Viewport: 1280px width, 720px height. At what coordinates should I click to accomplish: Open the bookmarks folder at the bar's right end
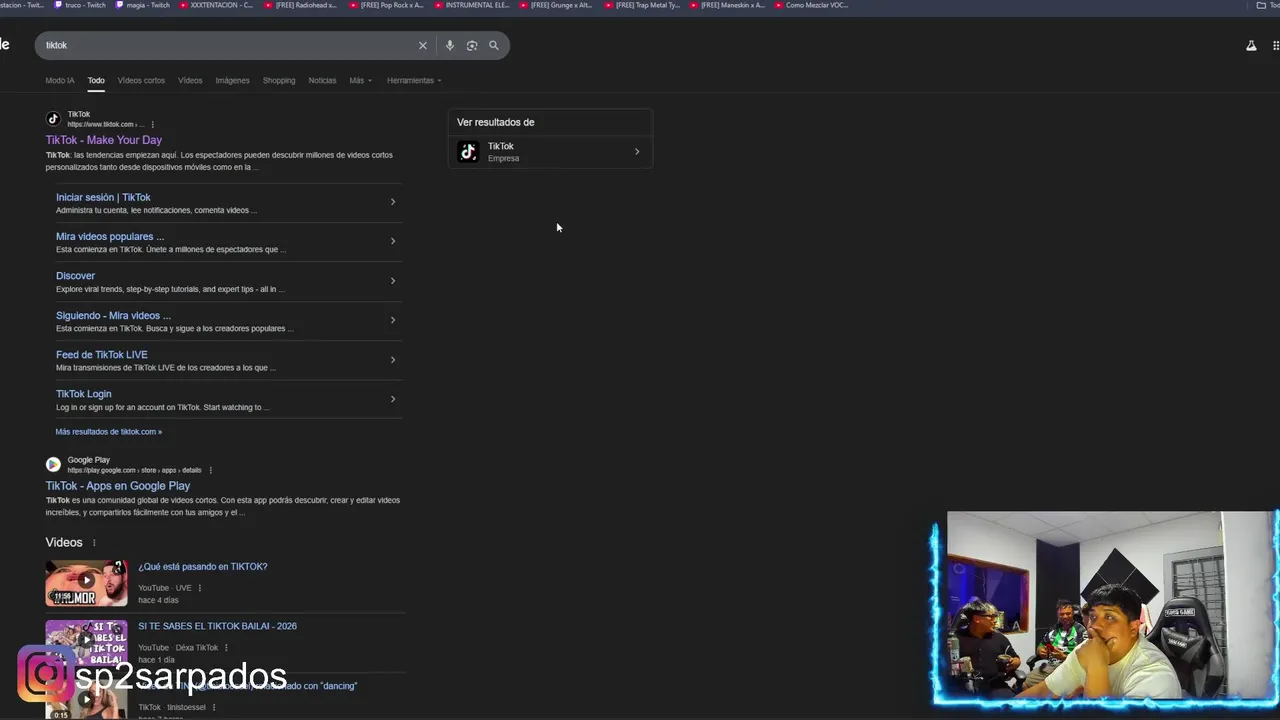coord(1267,5)
